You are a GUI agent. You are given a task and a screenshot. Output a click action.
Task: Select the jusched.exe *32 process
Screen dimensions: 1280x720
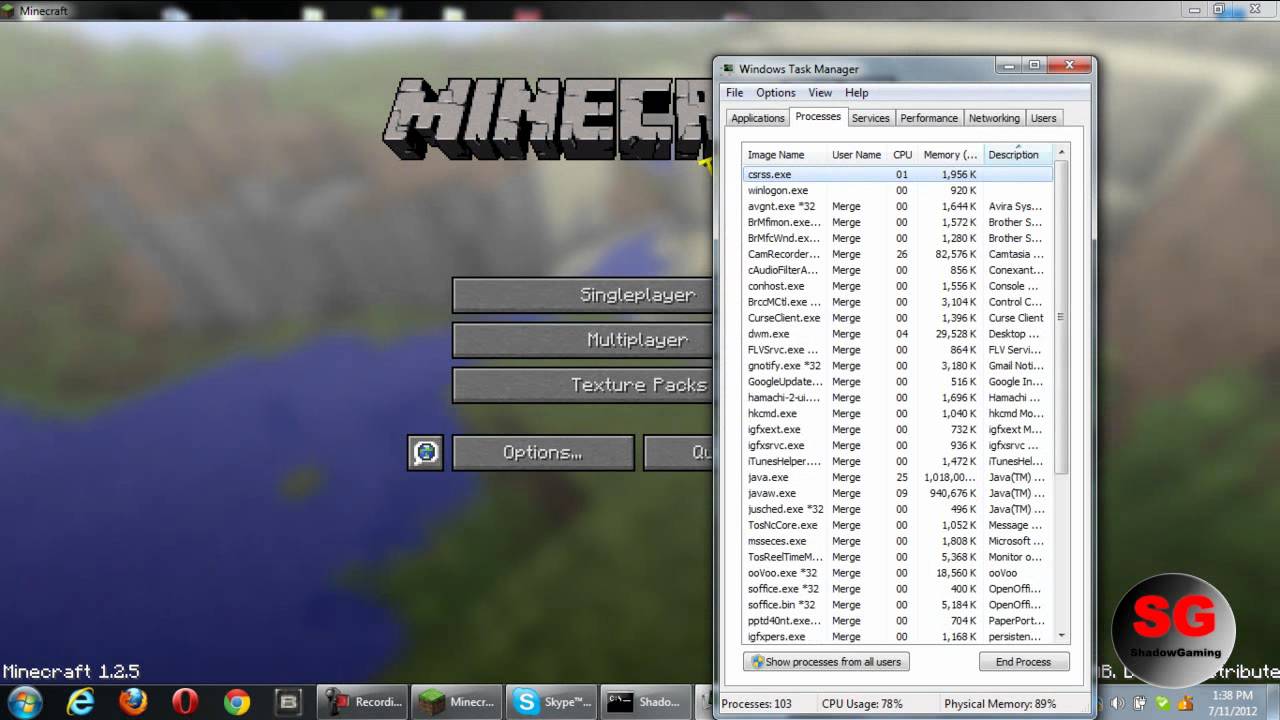898,509
